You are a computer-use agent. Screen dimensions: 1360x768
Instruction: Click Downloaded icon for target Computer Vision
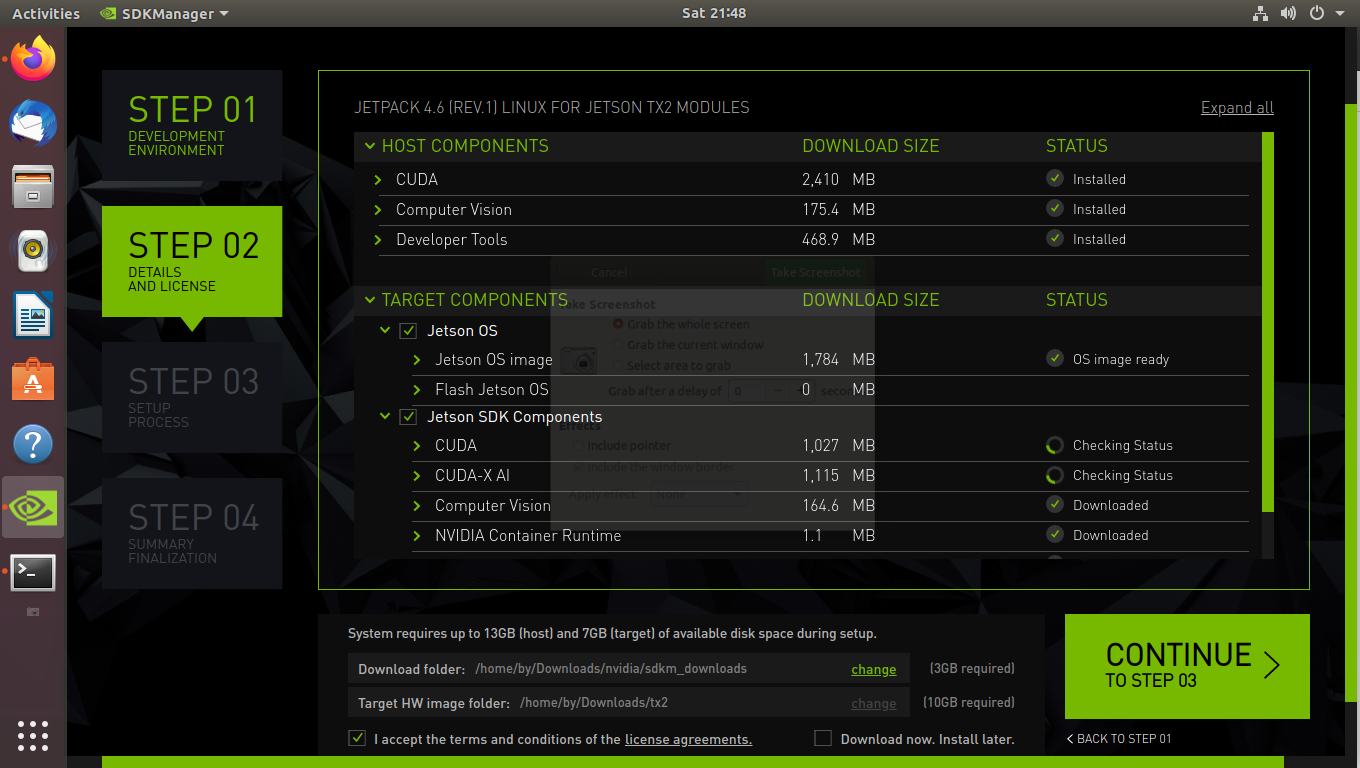click(1054, 504)
